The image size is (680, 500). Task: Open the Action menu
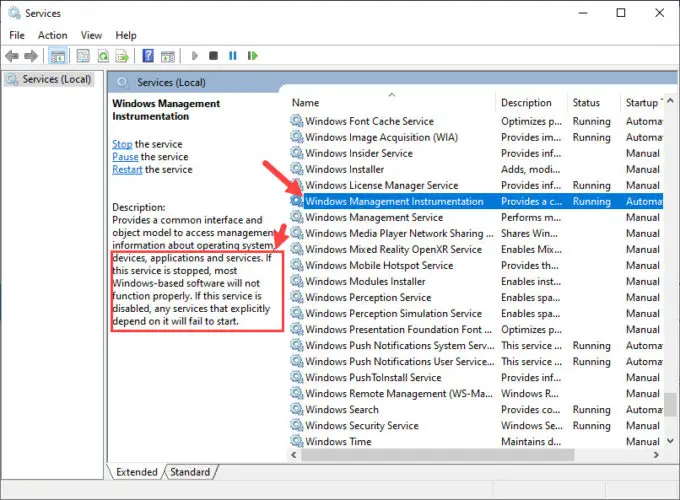pos(52,35)
